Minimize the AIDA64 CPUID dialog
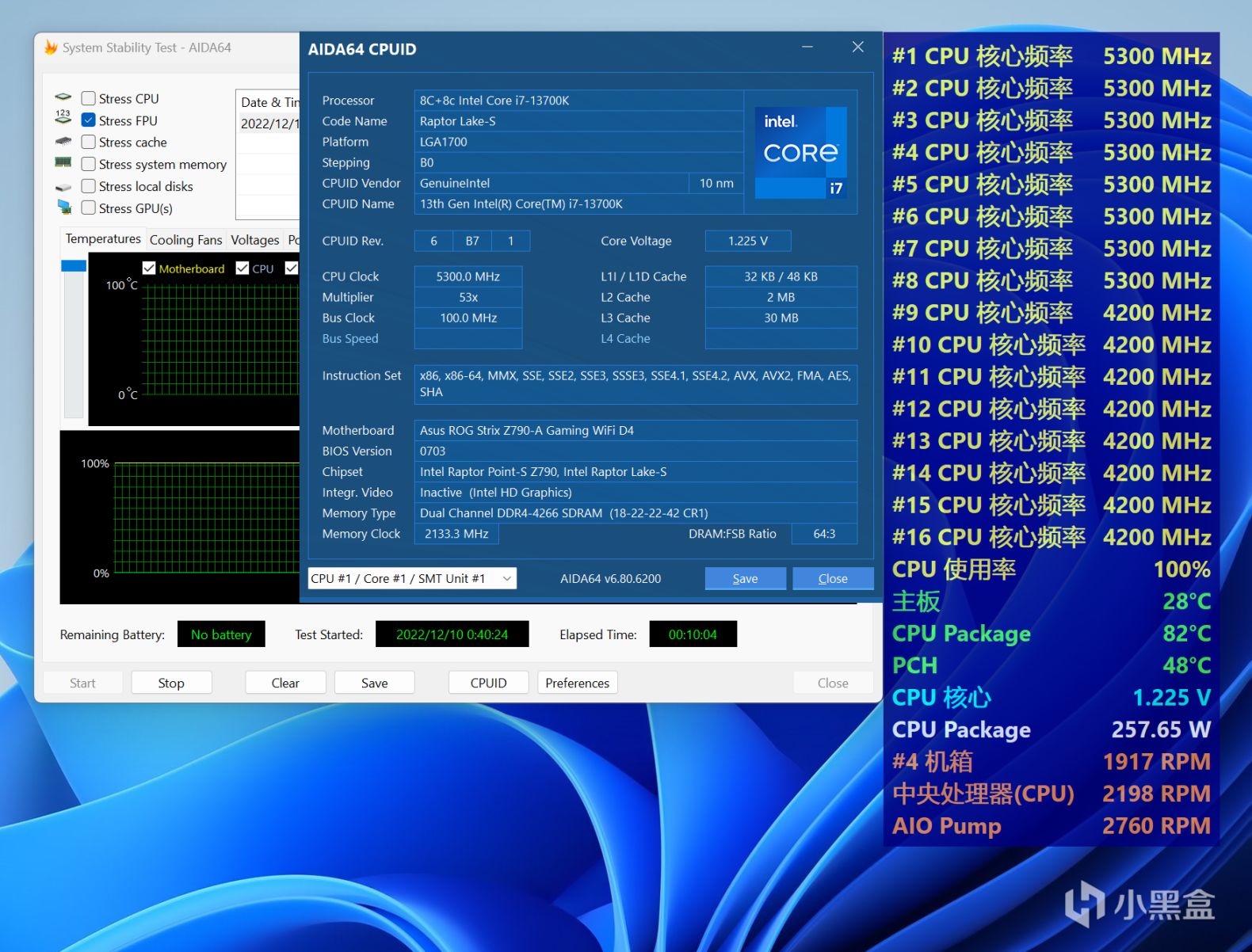Image resolution: width=1252 pixels, height=952 pixels. (807, 48)
